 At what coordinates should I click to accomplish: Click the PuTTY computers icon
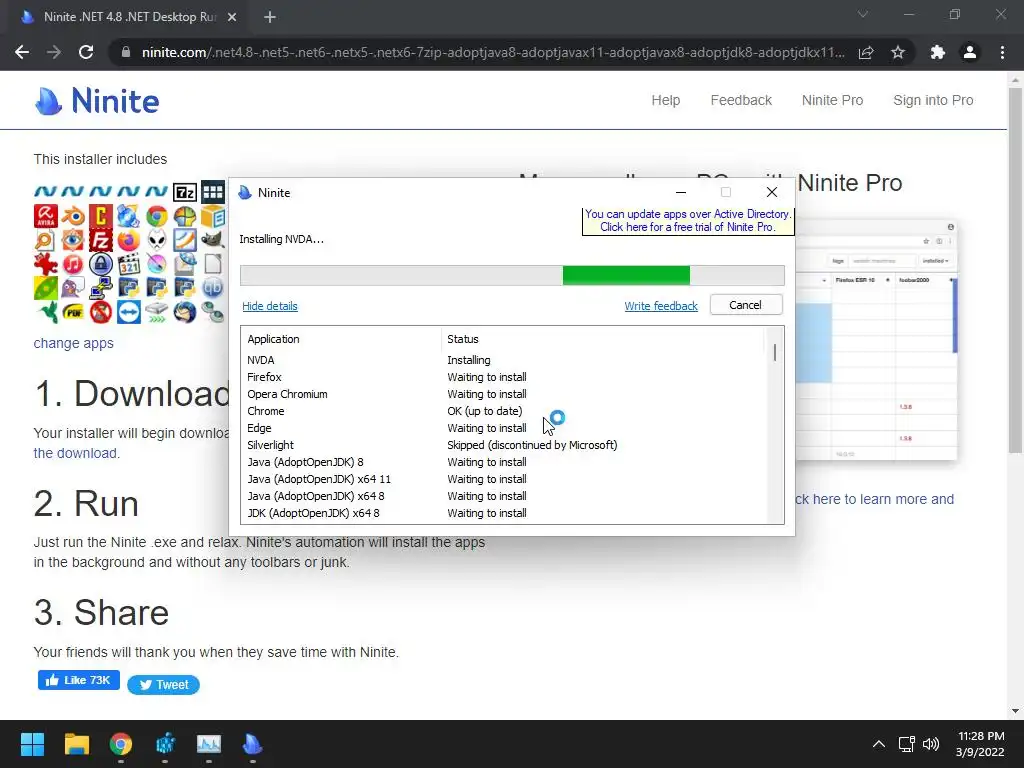pyautogui.click(x=101, y=288)
